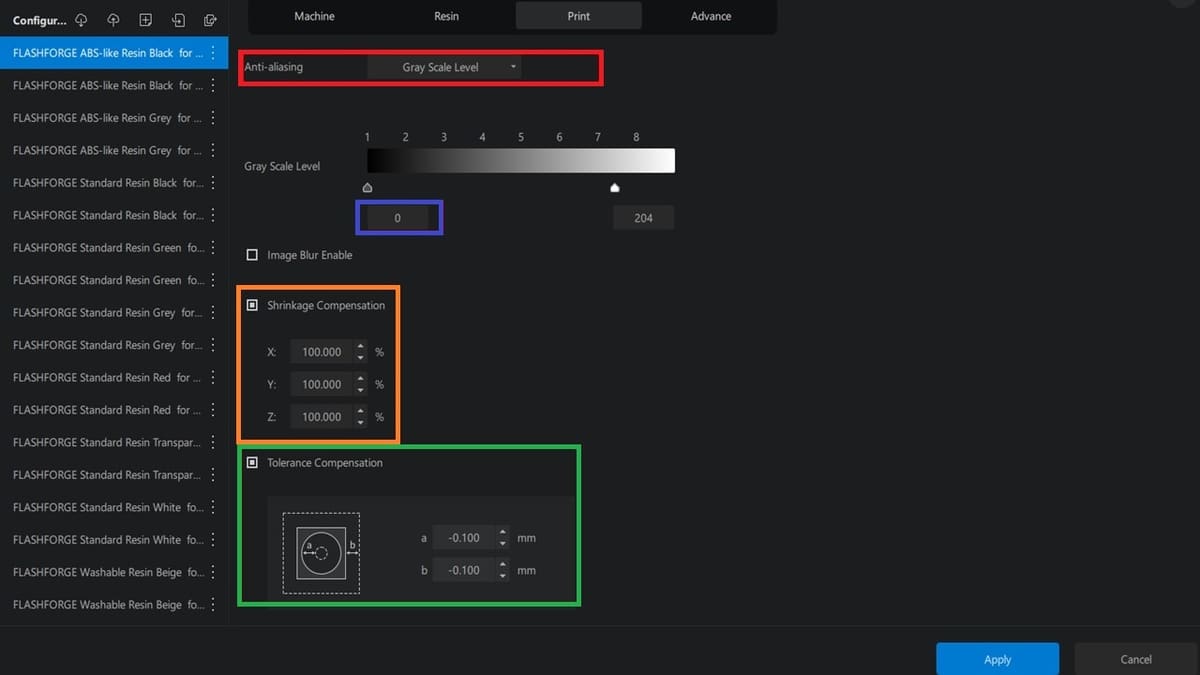Toggle the Shrinkage Compensation checkbox

(252, 305)
